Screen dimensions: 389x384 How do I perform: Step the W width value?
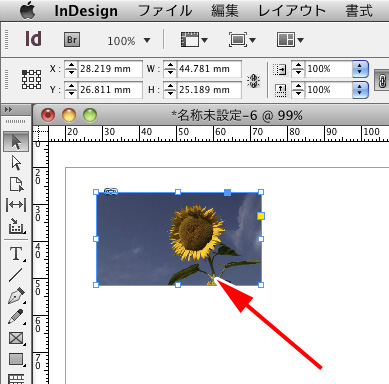170,69
